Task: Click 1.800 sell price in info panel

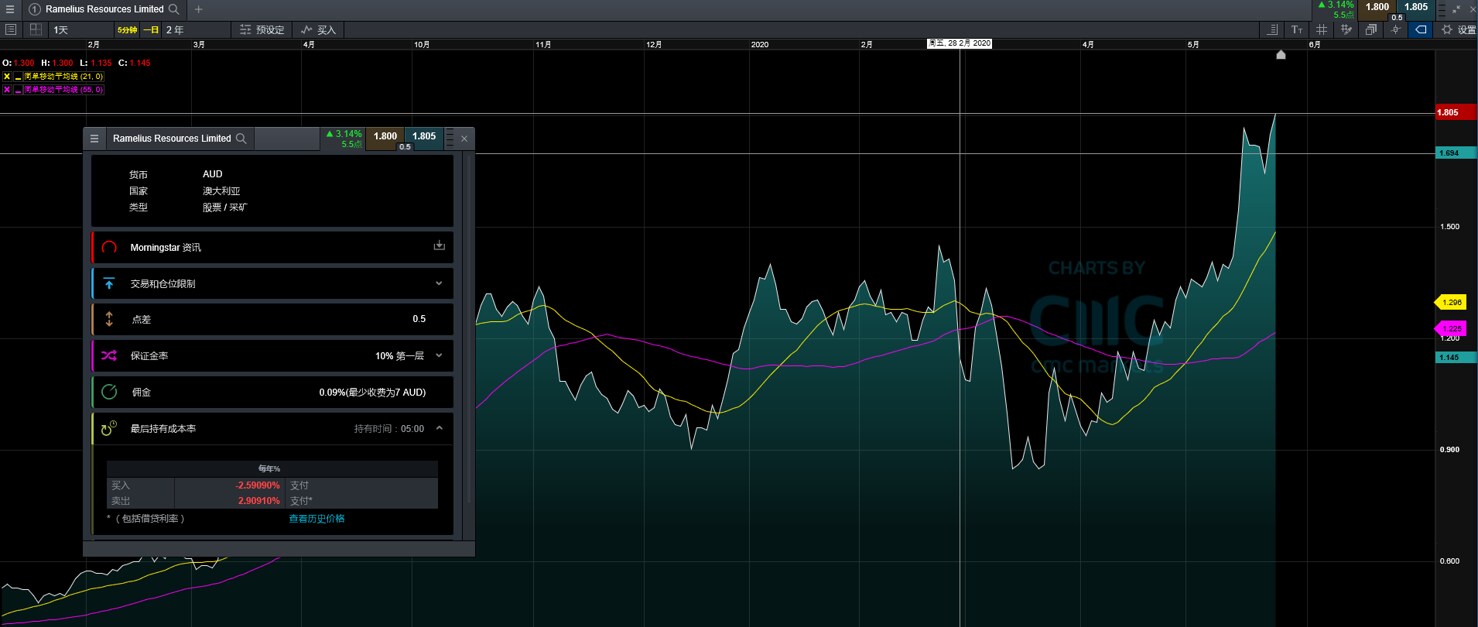Action: tap(385, 136)
